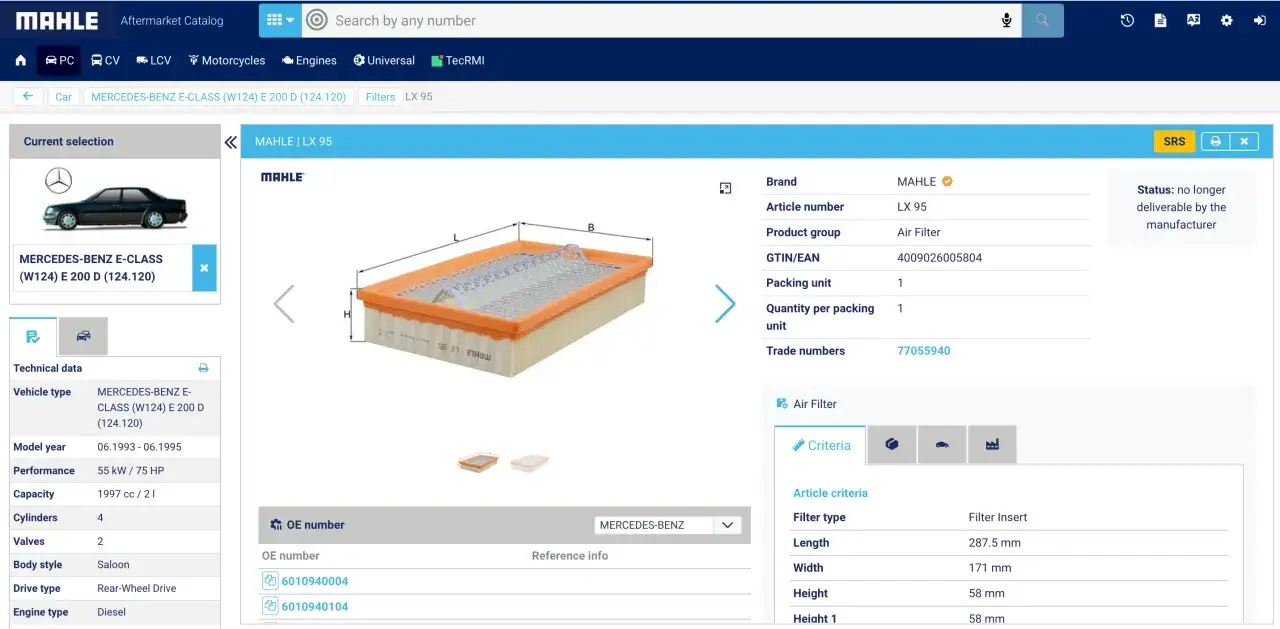Viewport: 1280px width, 629px height.
Task: Open the search history clock icon
Action: [x=1127, y=20]
